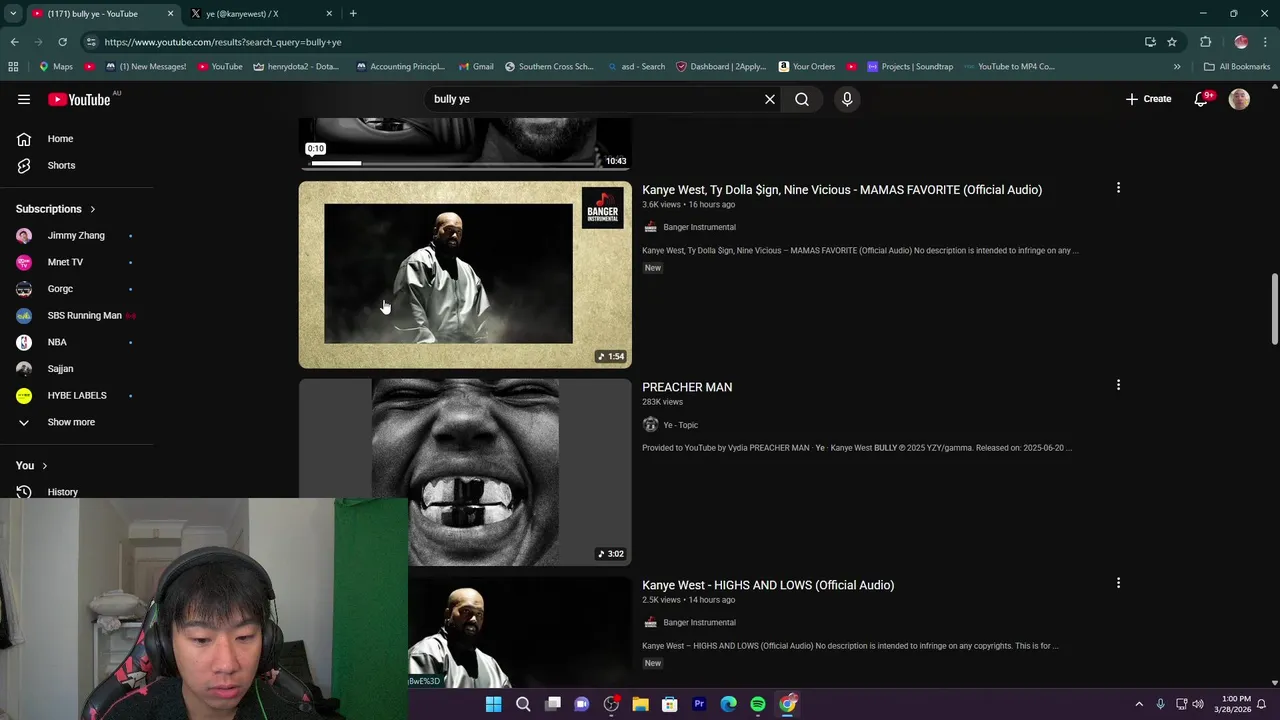Open the Maps bookmark
This screenshot has width=1280, height=720.
tap(55, 67)
